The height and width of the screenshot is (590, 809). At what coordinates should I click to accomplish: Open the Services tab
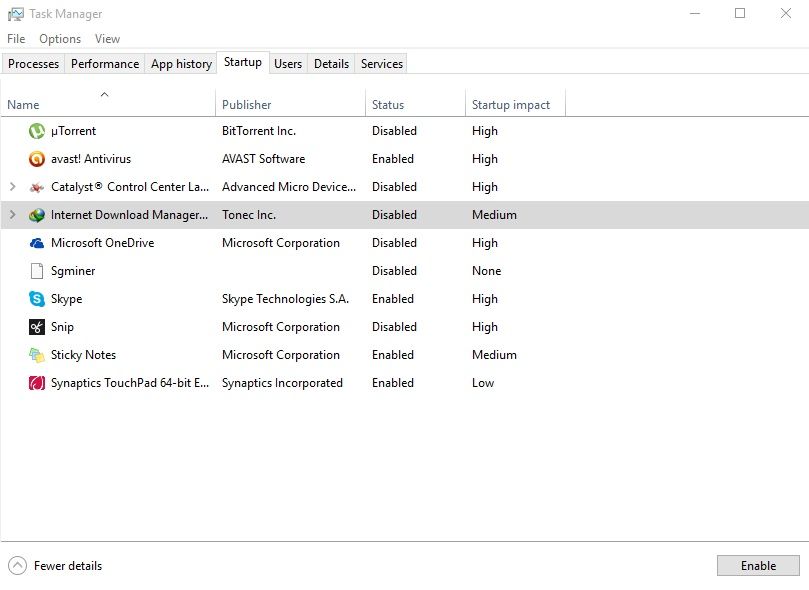click(382, 64)
